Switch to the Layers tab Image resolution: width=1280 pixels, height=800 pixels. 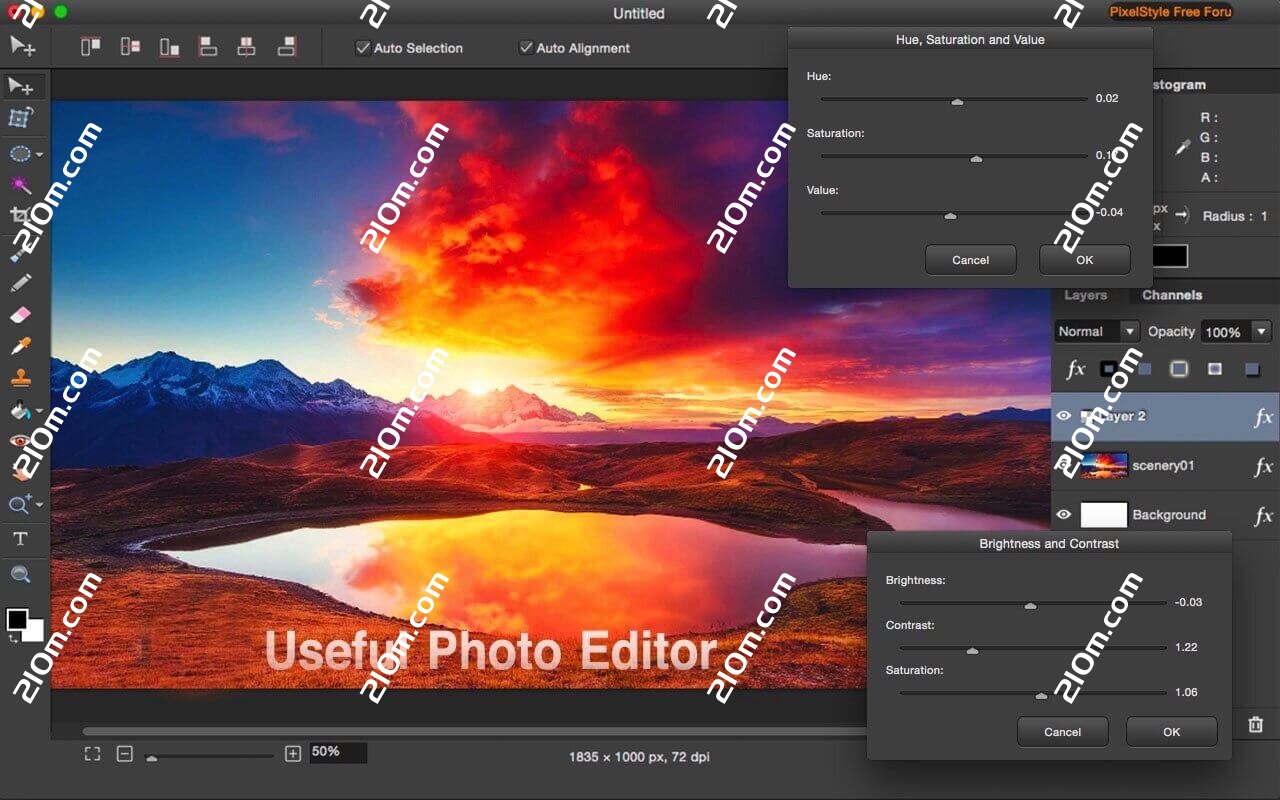pos(1085,295)
